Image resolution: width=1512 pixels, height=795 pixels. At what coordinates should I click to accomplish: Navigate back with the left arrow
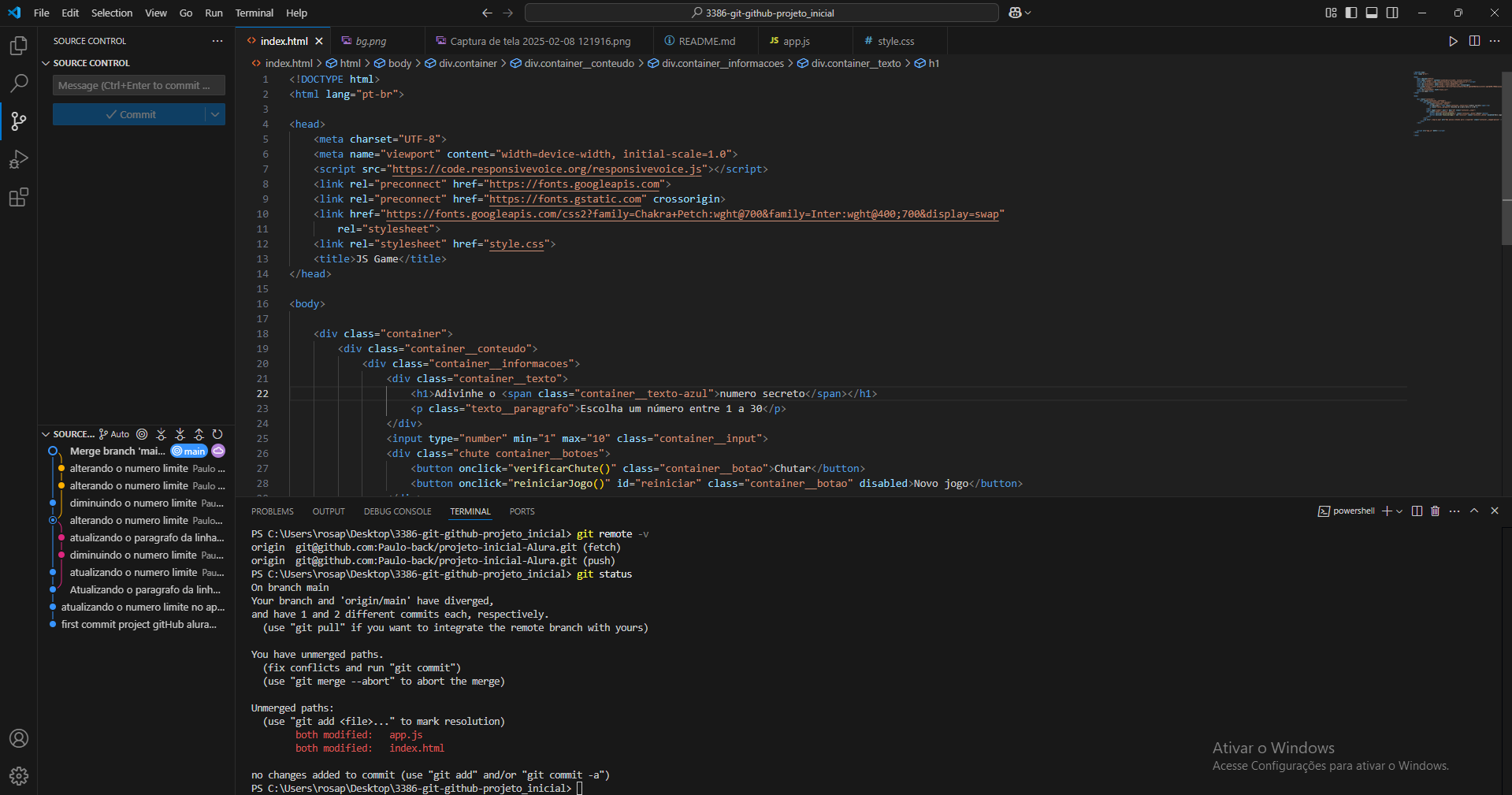487,13
